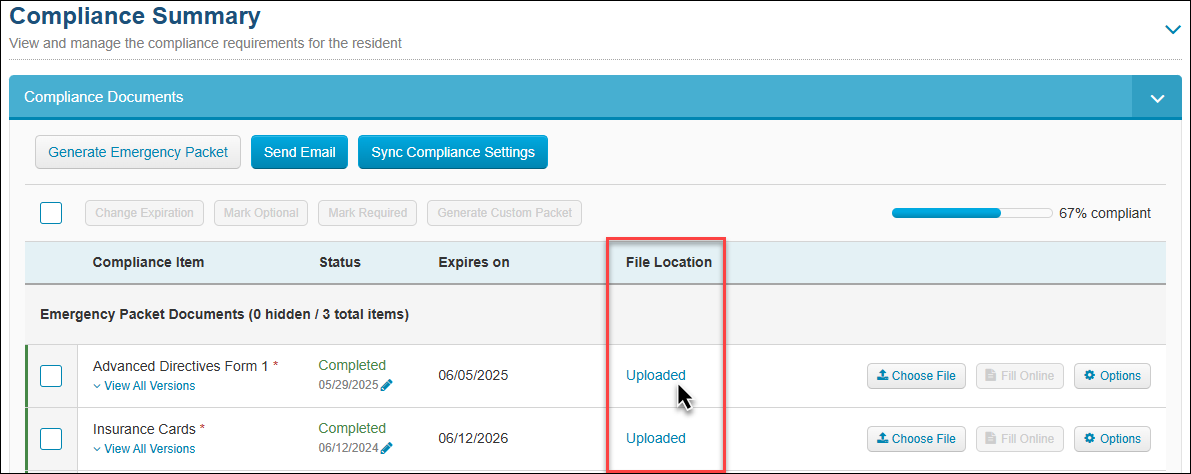This screenshot has width=1191, height=474.
Task: Choose File for Insurance Cards row
Action: point(916,439)
